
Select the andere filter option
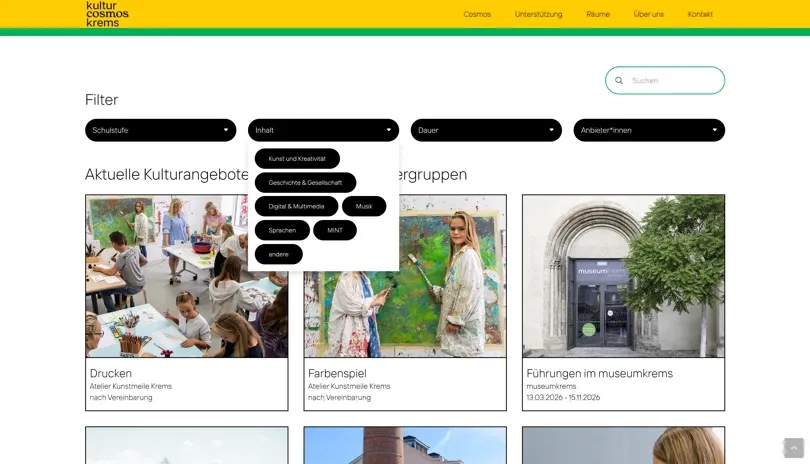(278, 254)
